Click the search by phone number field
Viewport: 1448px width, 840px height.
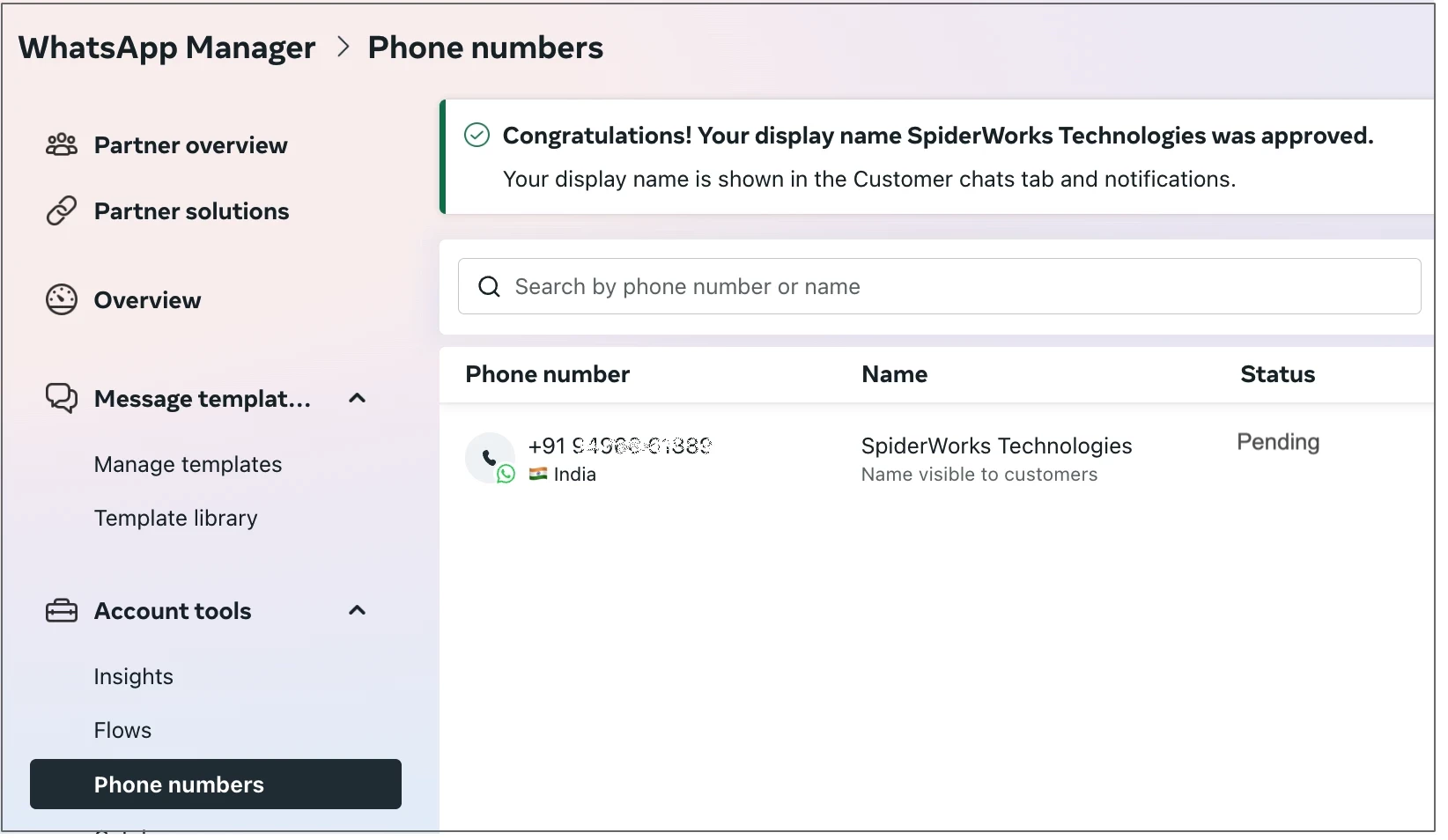(x=881, y=286)
